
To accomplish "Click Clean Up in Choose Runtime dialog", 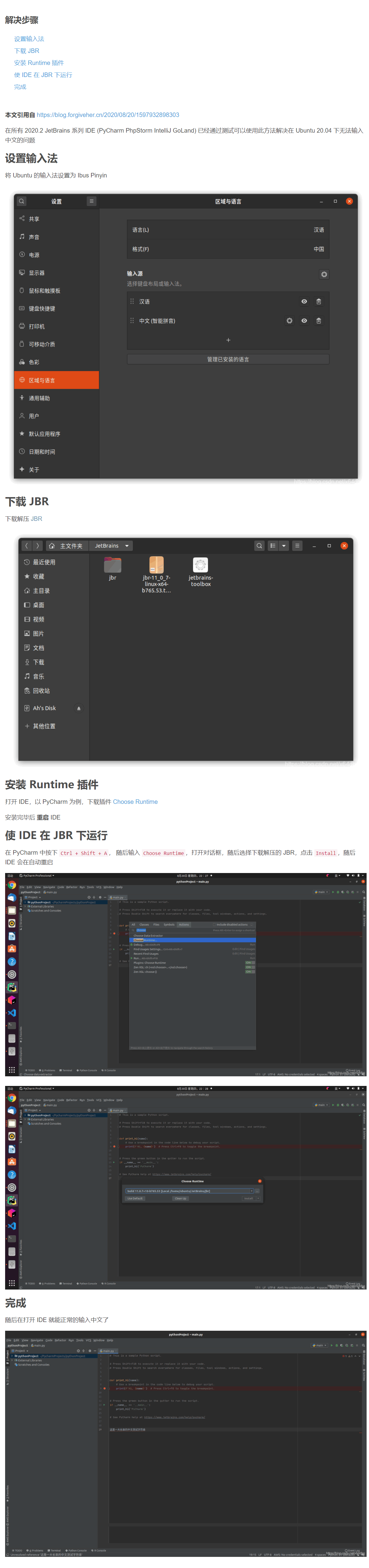I will (x=180, y=1198).
